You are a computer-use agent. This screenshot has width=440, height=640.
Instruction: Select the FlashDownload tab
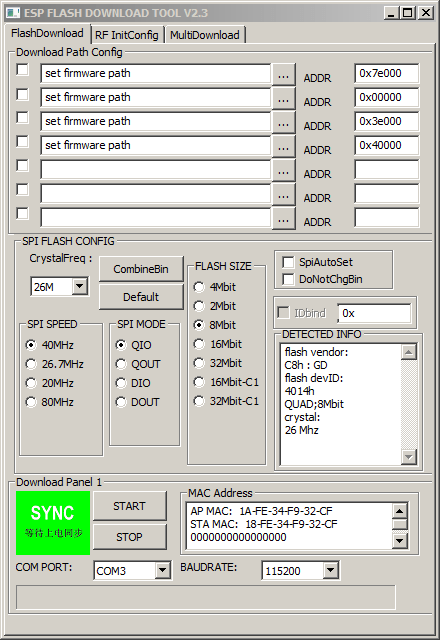pos(47,33)
